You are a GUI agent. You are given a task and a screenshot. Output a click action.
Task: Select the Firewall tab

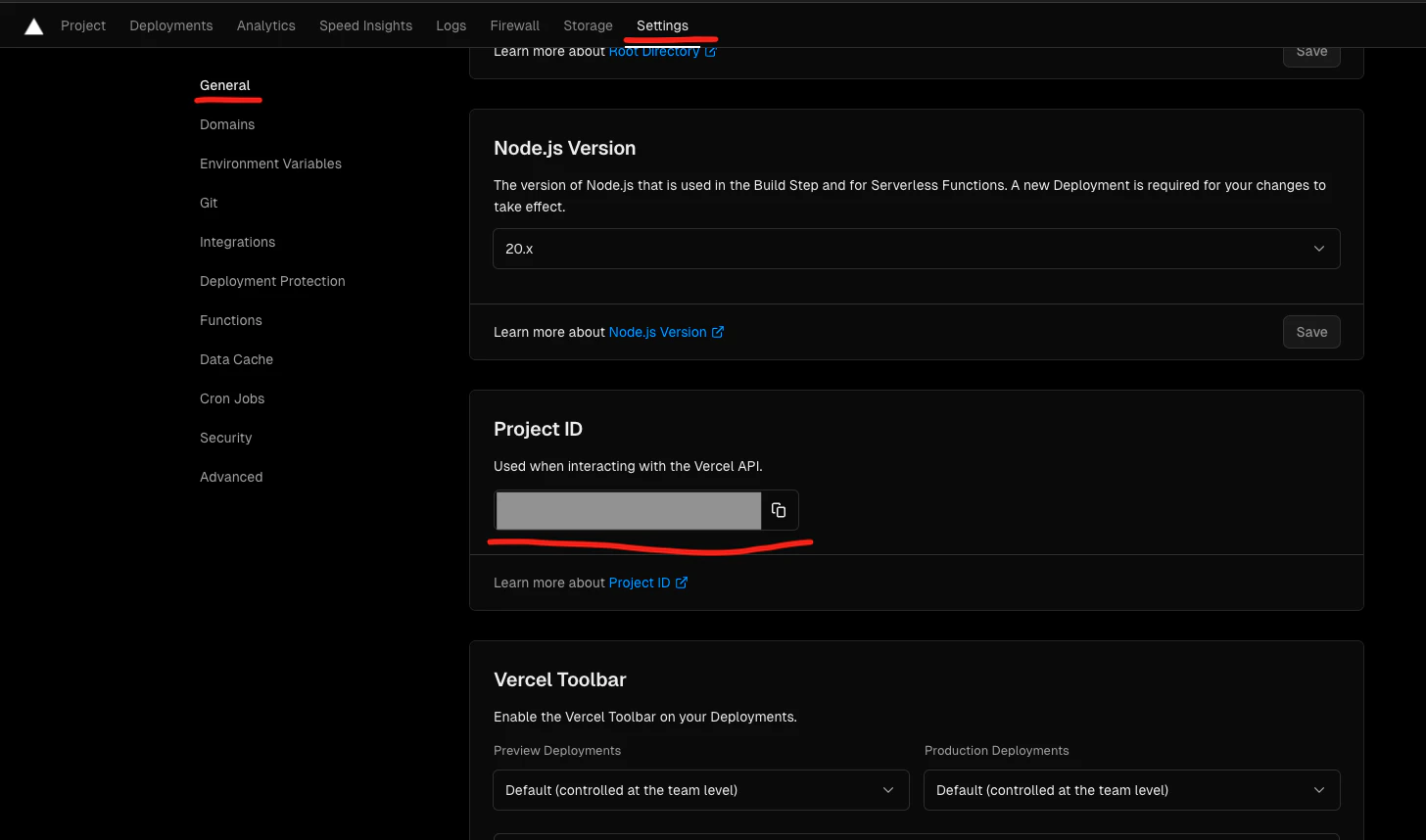click(x=515, y=25)
